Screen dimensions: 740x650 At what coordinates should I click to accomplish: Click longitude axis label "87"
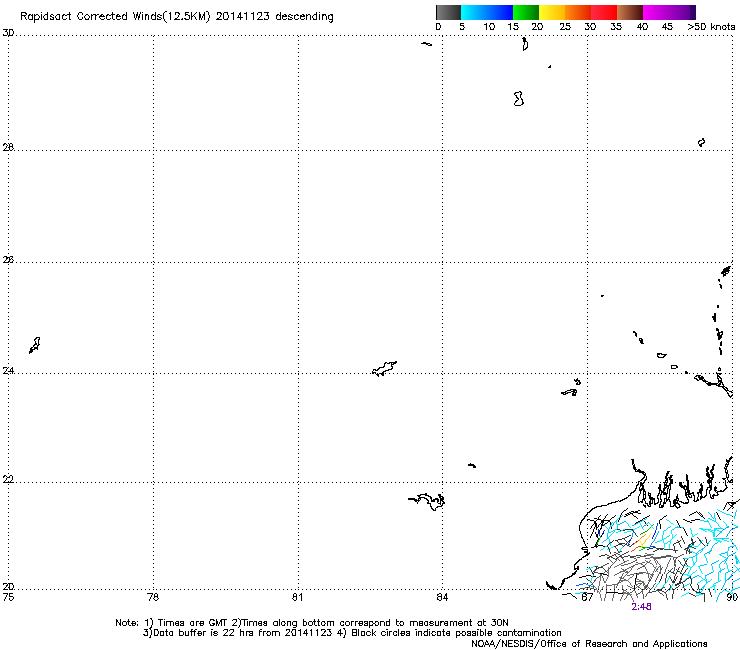point(587,597)
